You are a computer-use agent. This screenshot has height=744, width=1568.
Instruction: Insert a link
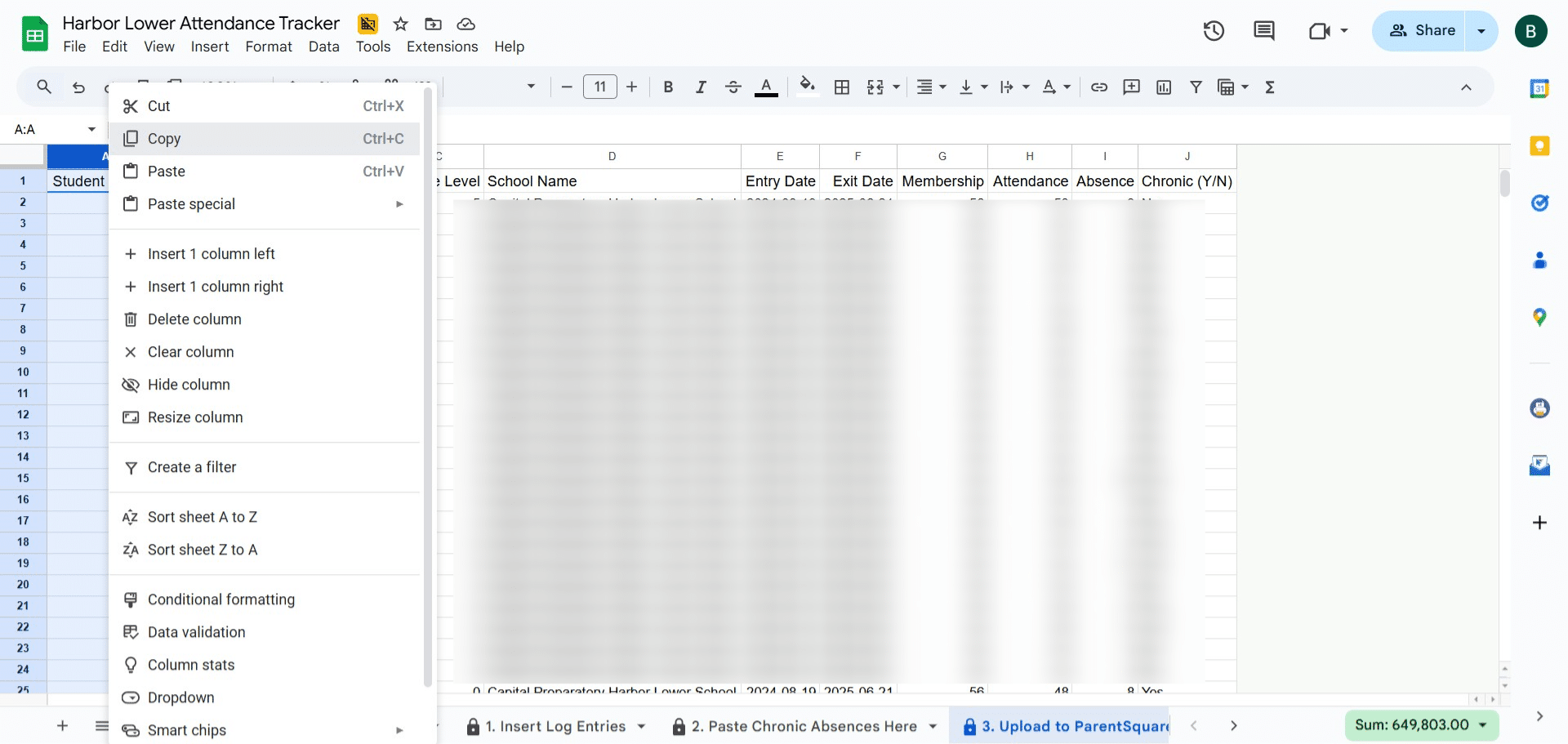(1099, 87)
